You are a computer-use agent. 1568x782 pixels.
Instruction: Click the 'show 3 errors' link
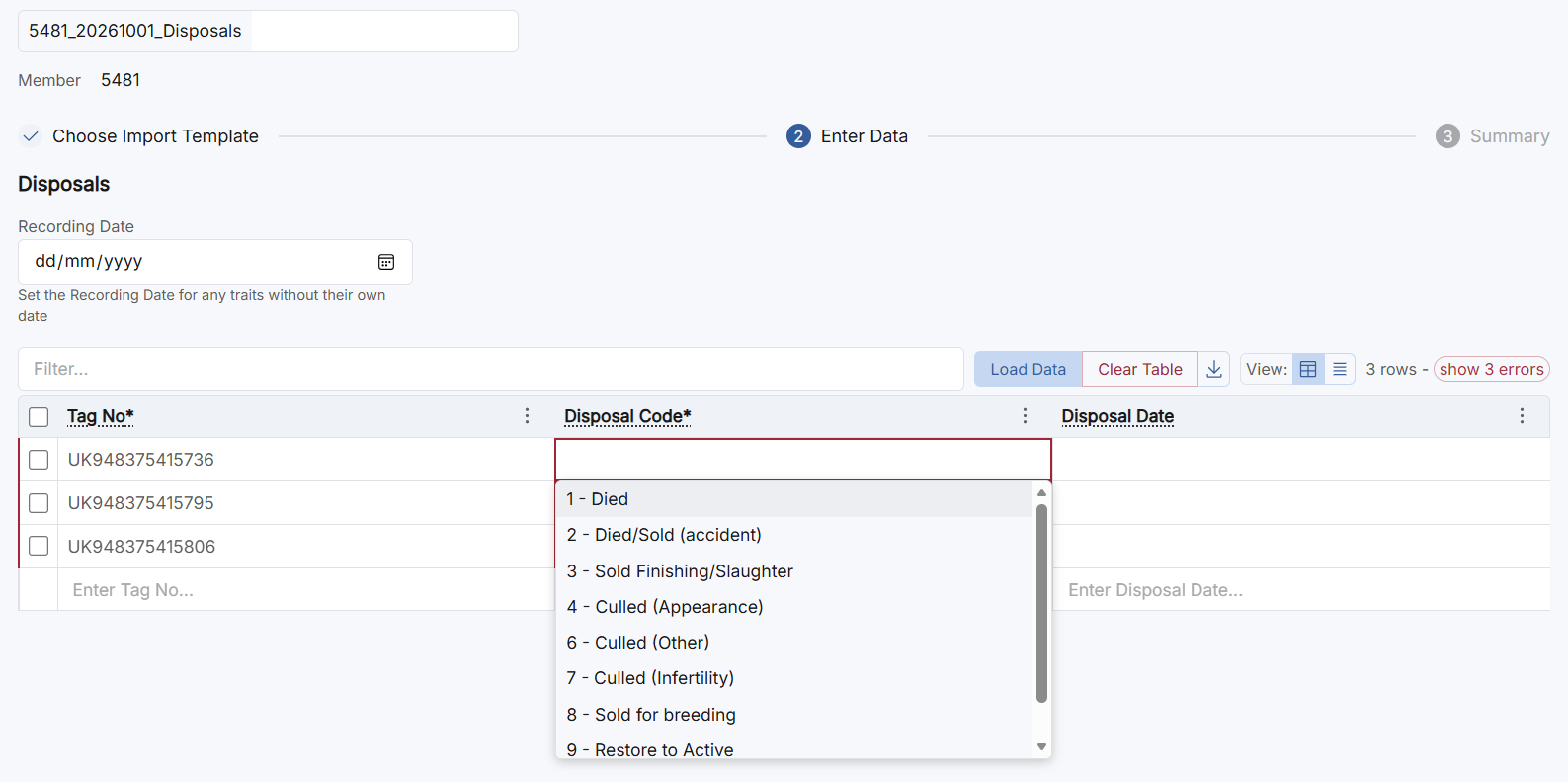(1492, 369)
